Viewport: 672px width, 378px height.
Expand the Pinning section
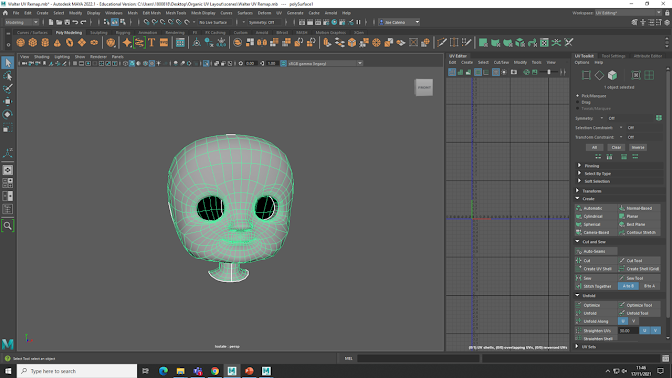[579, 165]
